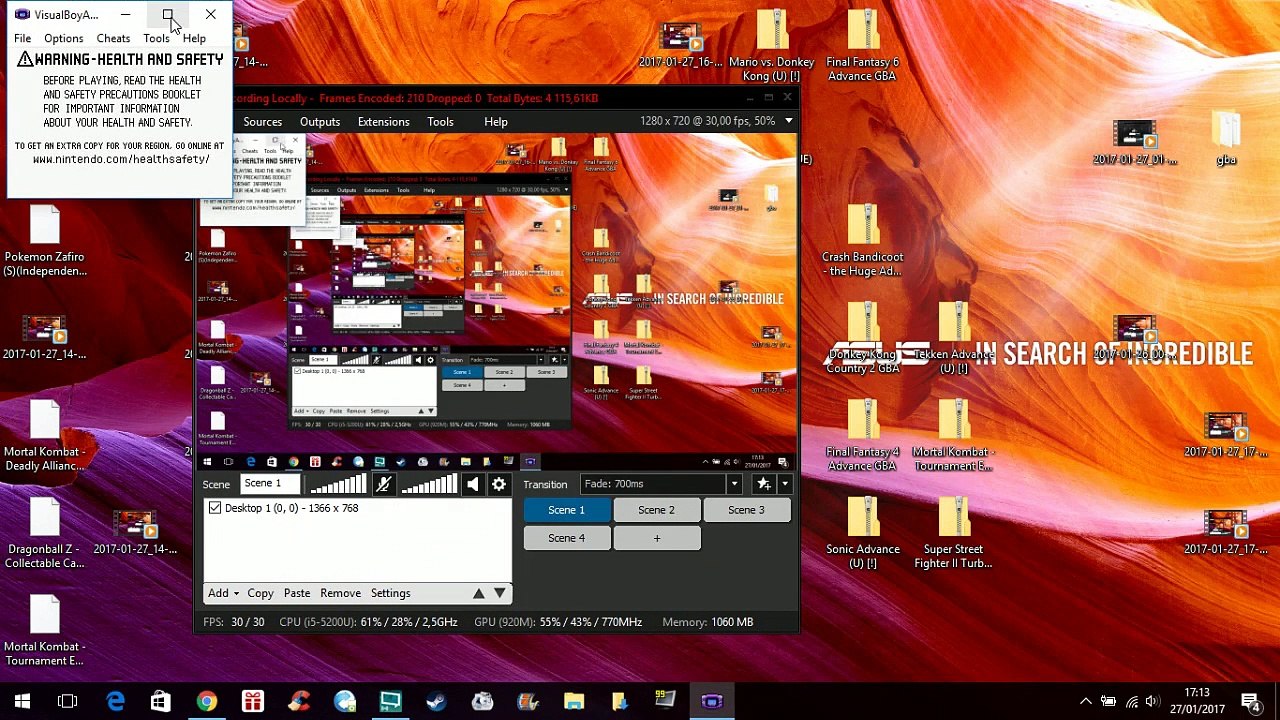The width and height of the screenshot is (1280, 720).
Task: Select the Final Fantasy 6 Advance GBA archive
Action: point(862,47)
